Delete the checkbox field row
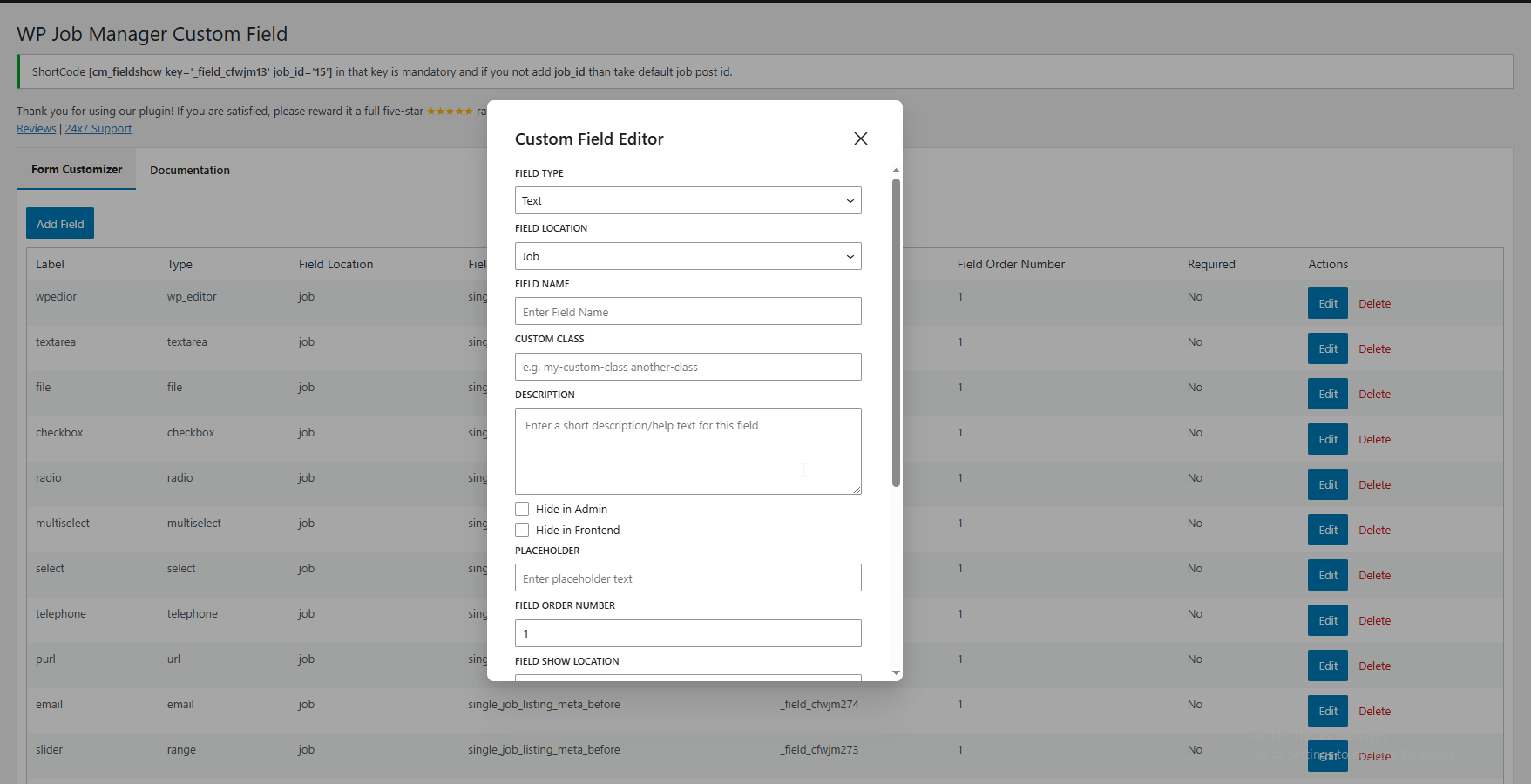1531x784 pixels. click(1374, 440)
